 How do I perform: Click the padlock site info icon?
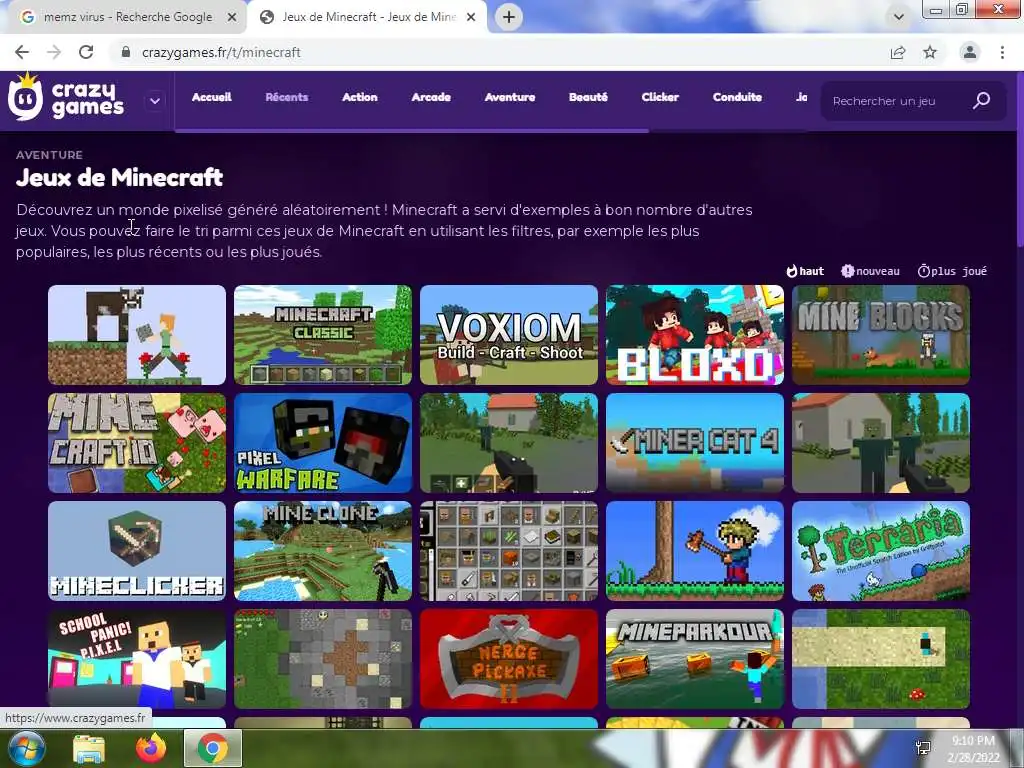pos(126,52)
